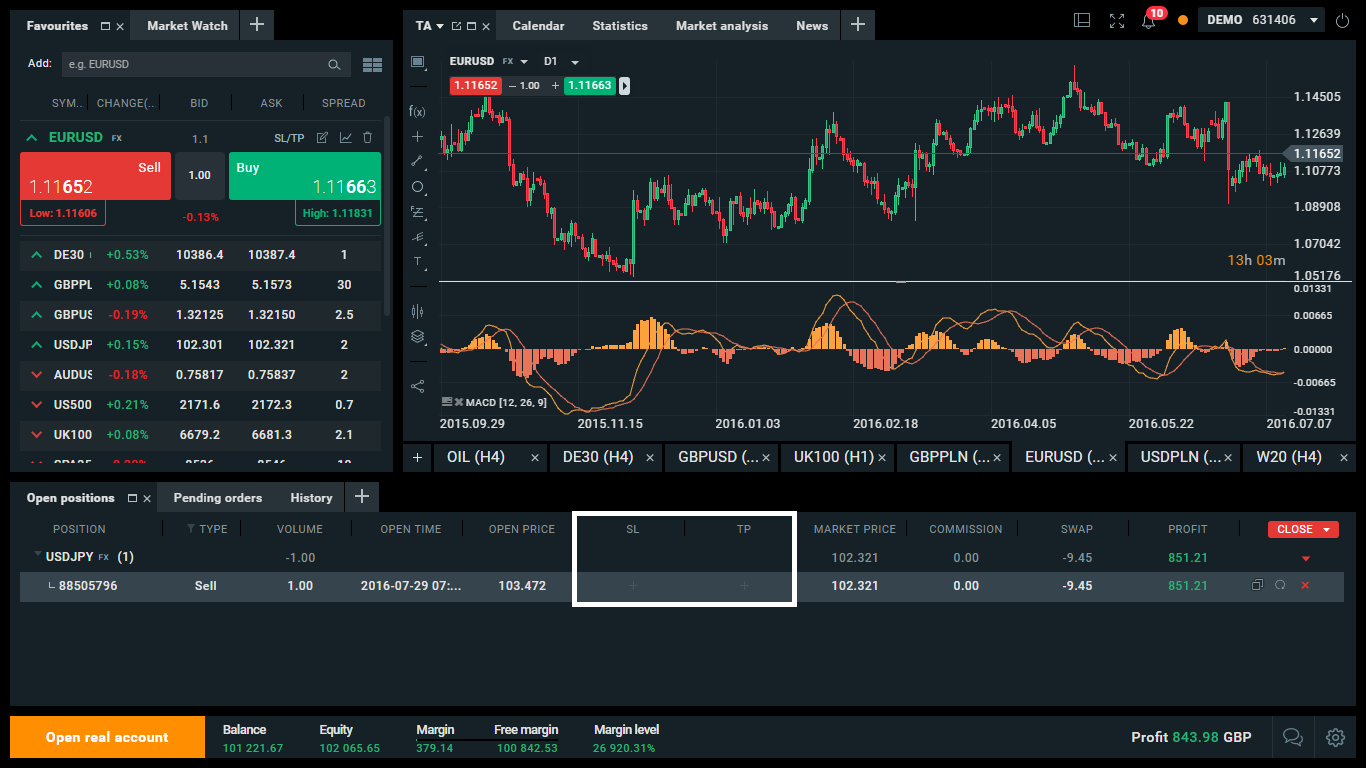Switch the favourites list to tile view
Screen dimensions: 1366x768
pos(372,65)
